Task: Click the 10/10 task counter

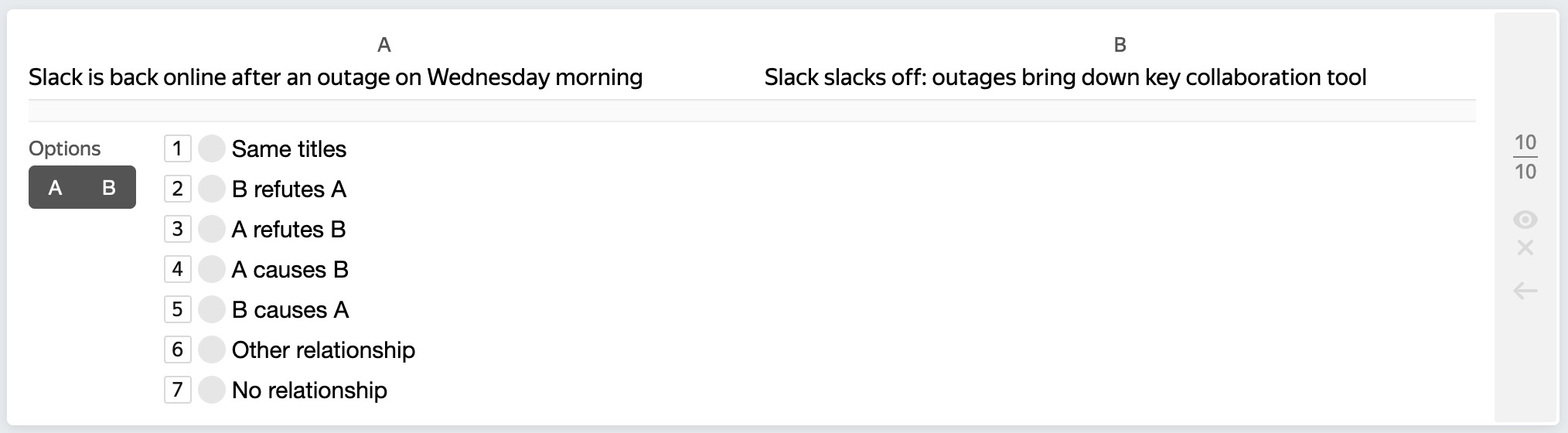Action: coord(1525,156)
